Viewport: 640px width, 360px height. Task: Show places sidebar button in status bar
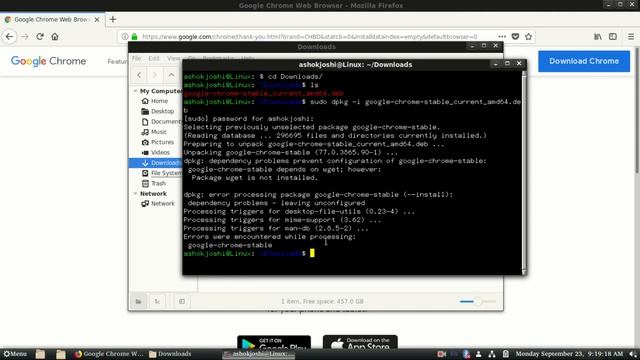138,301
